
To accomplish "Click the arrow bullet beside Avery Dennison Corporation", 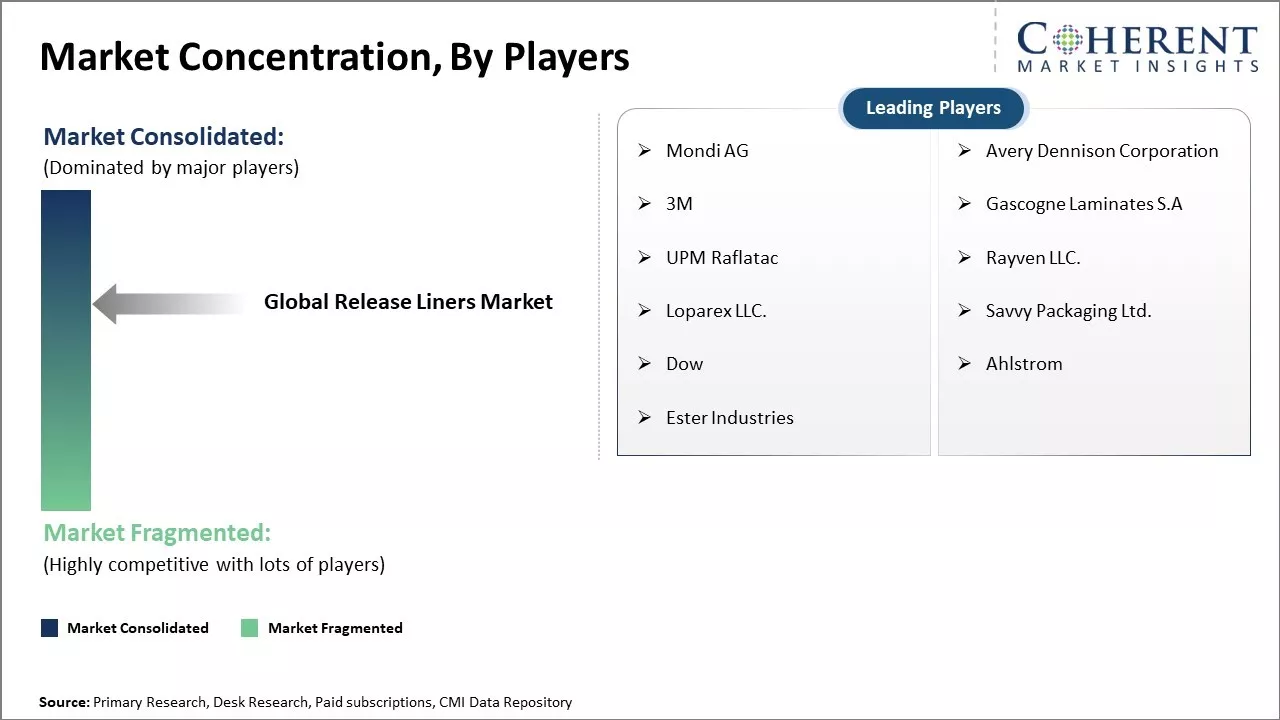I will (965, 151).
